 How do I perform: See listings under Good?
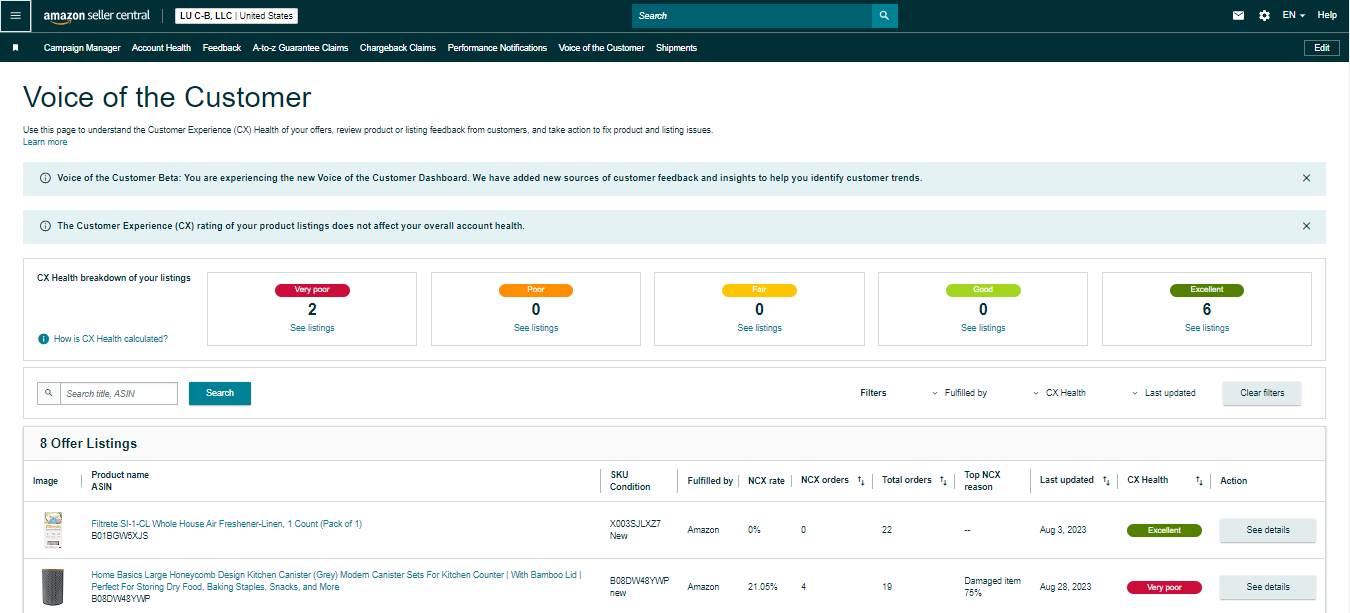click(983, 328)
